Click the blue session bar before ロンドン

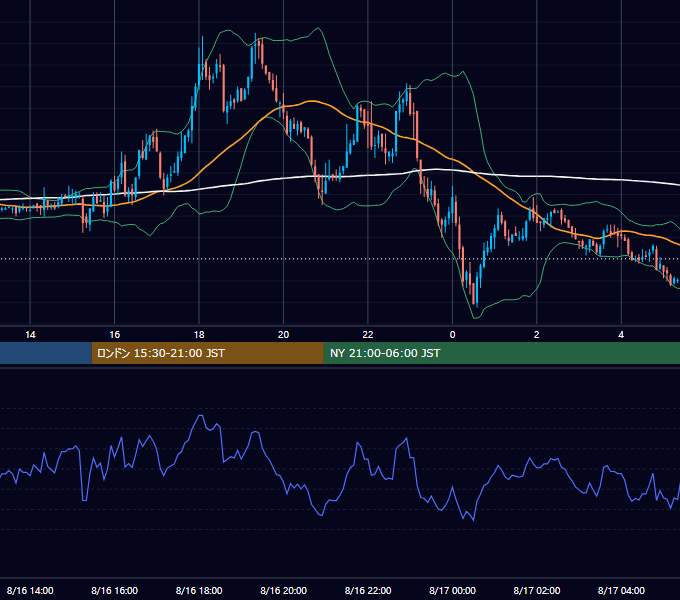tap(46, 353)
